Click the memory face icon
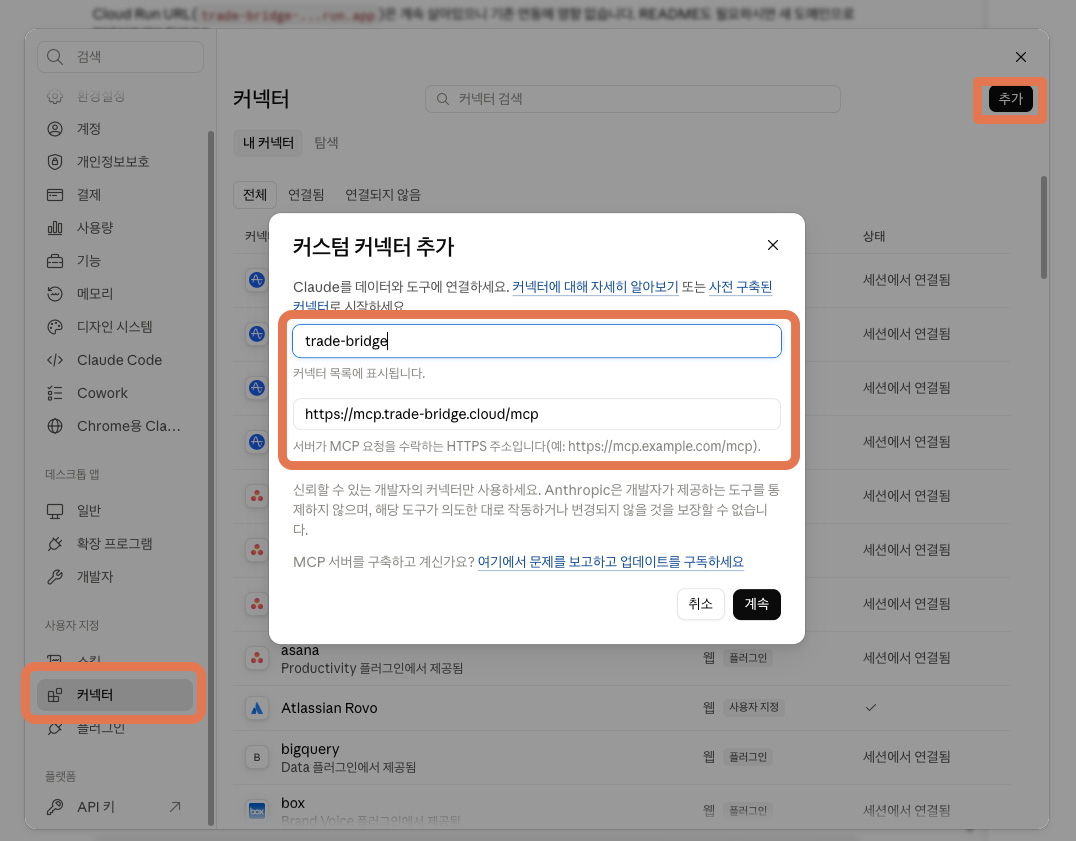 55,294
